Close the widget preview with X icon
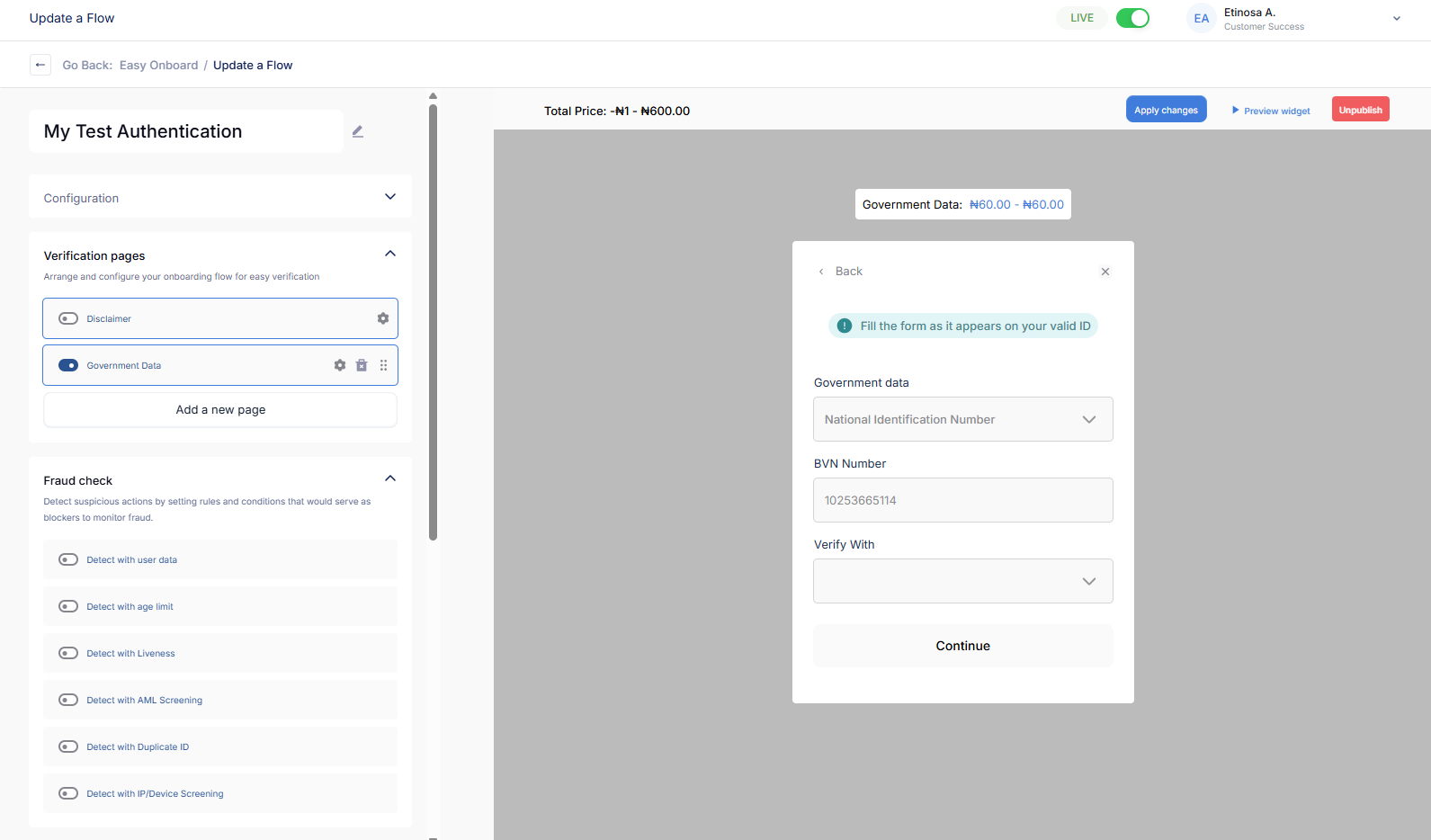Viewport: 1431px width, 840px height. point(1105,272)
